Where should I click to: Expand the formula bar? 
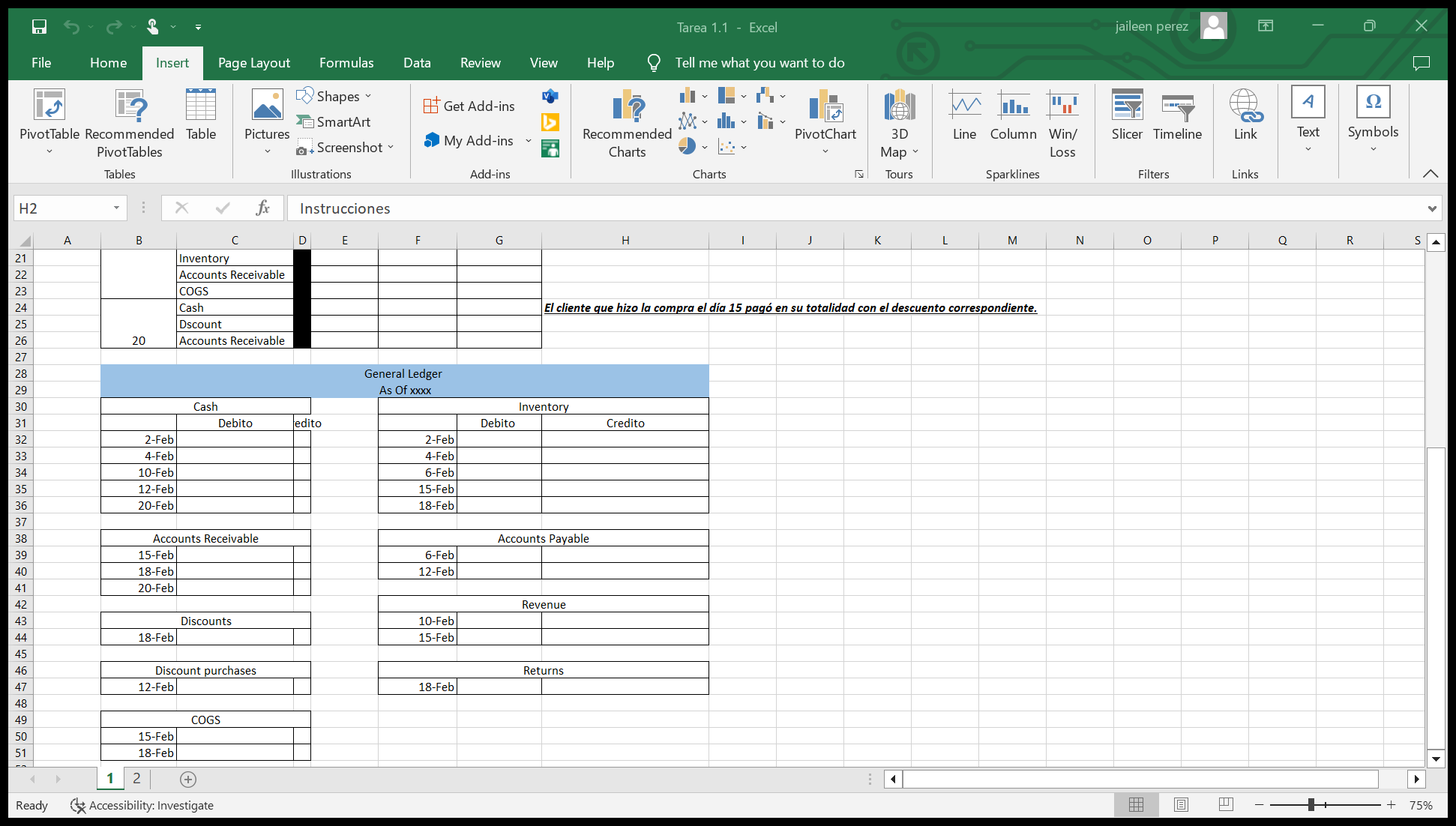tap(1432, 208)
